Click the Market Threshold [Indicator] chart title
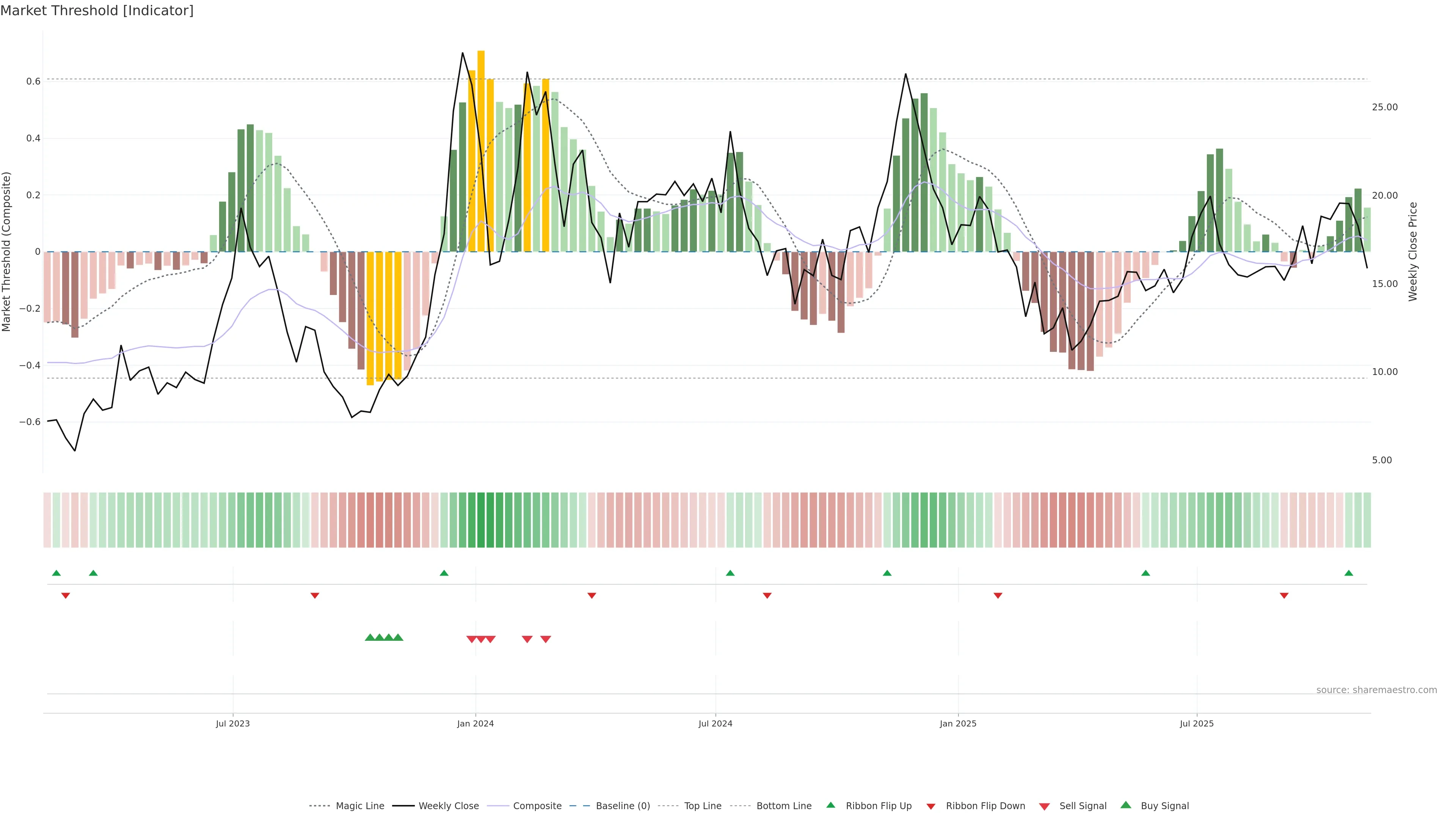 (97, 11)
